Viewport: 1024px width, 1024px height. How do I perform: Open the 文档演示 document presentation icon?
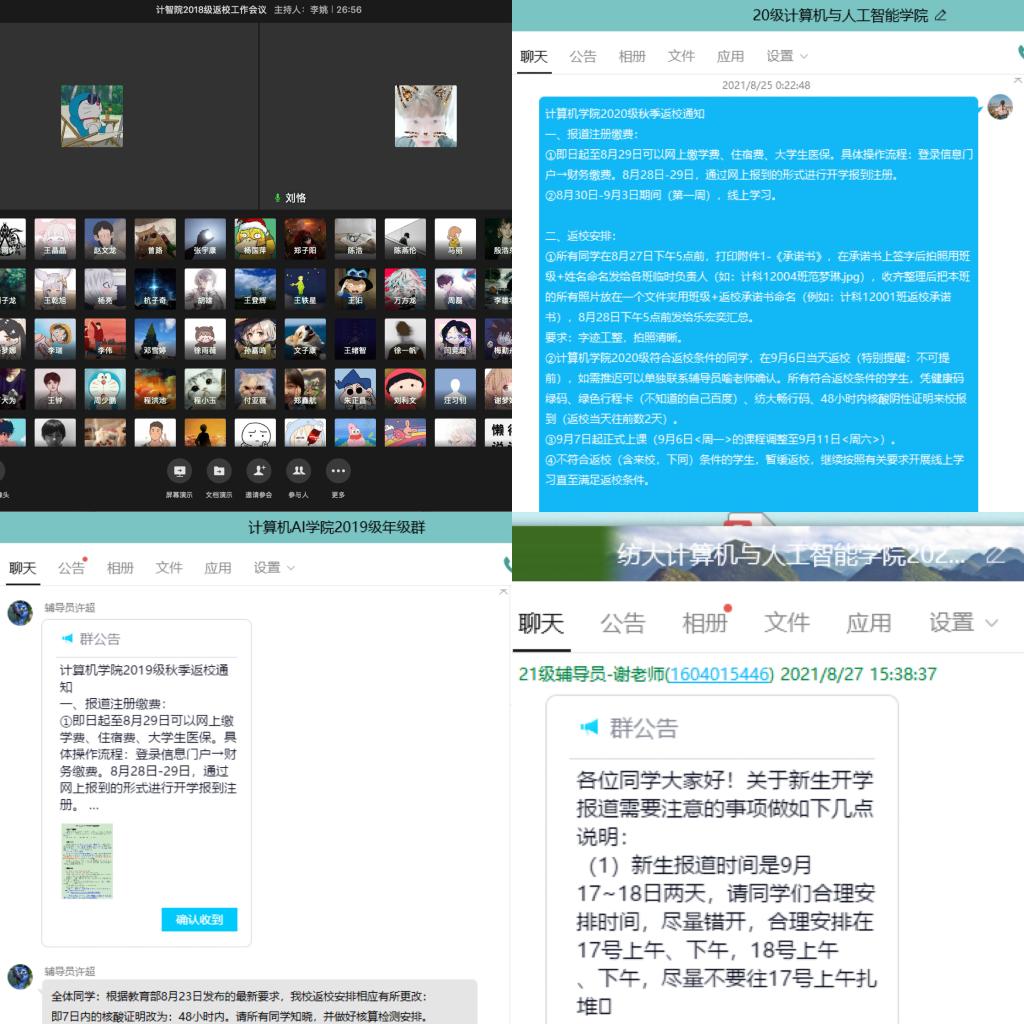tap(219, 471)
